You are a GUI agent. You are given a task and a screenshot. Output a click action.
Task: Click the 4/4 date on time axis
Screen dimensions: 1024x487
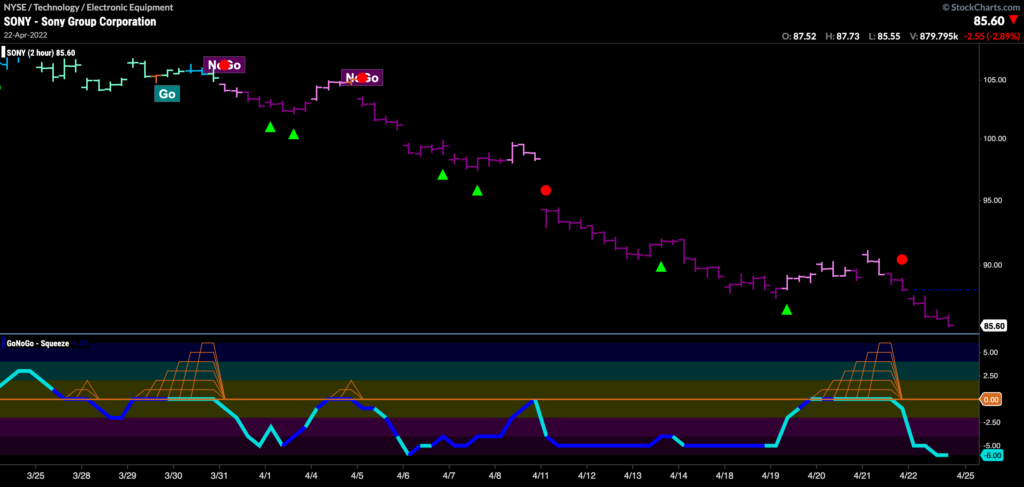click(x=311, y=476)
